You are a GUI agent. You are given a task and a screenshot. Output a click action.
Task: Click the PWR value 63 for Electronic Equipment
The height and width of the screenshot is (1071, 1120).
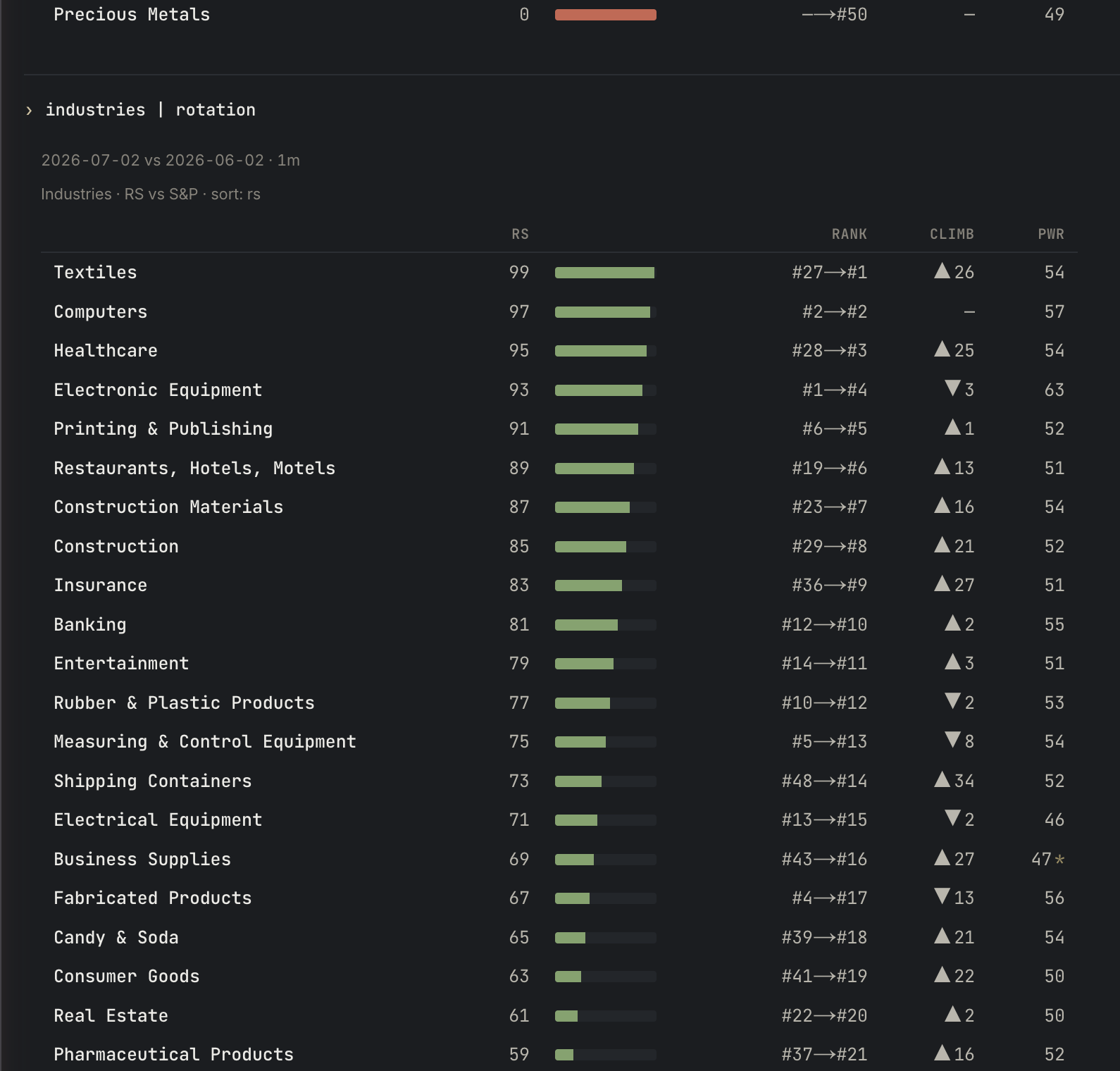click(x=1054, y=390)
